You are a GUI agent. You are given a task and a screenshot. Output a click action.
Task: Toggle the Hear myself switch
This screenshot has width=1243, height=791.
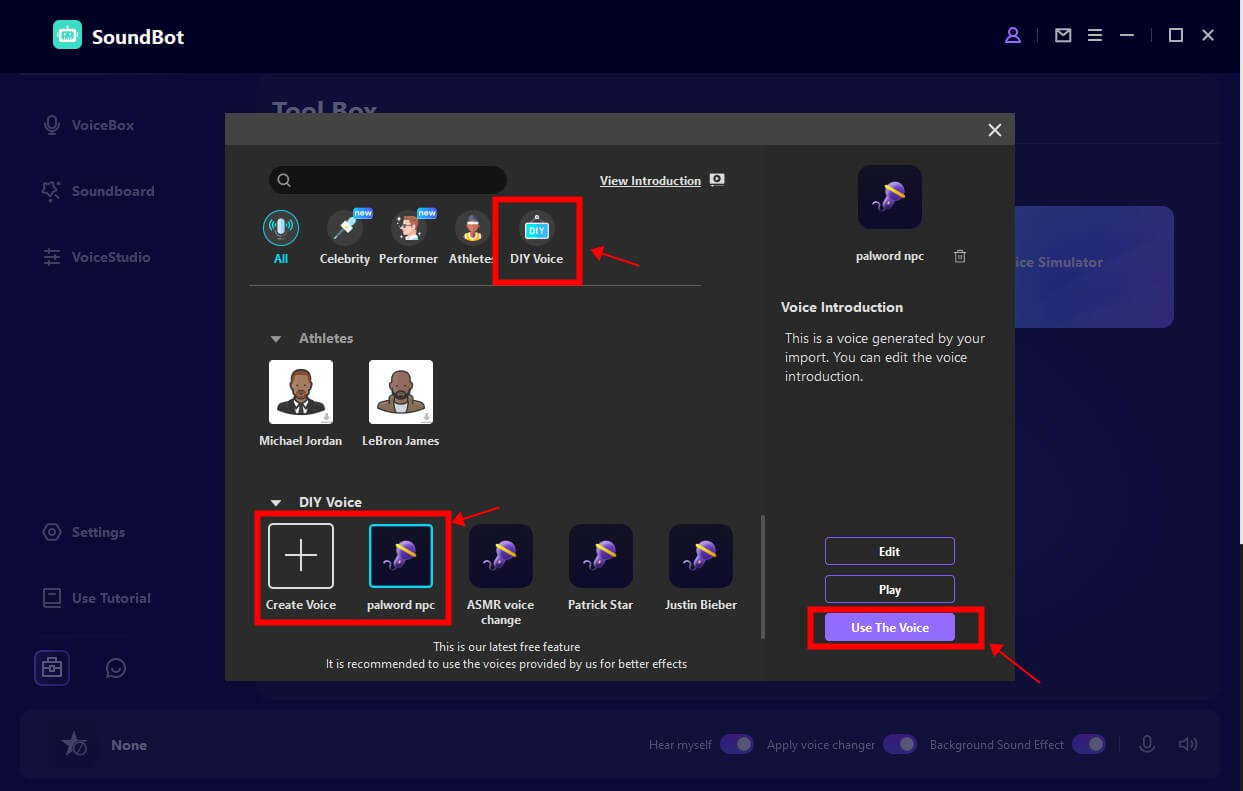point(737,744)
